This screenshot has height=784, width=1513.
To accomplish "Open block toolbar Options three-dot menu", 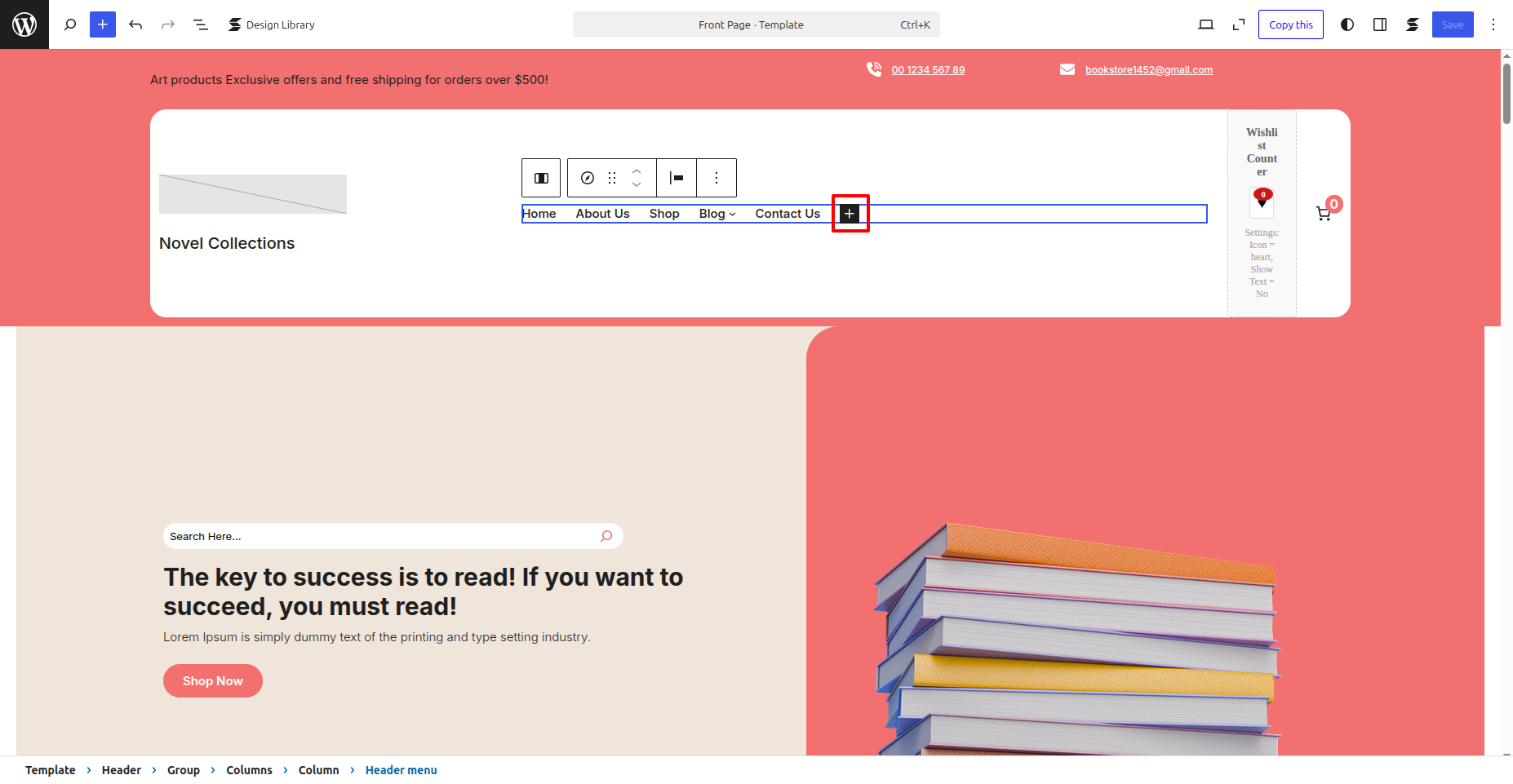I will click(717, 178).
